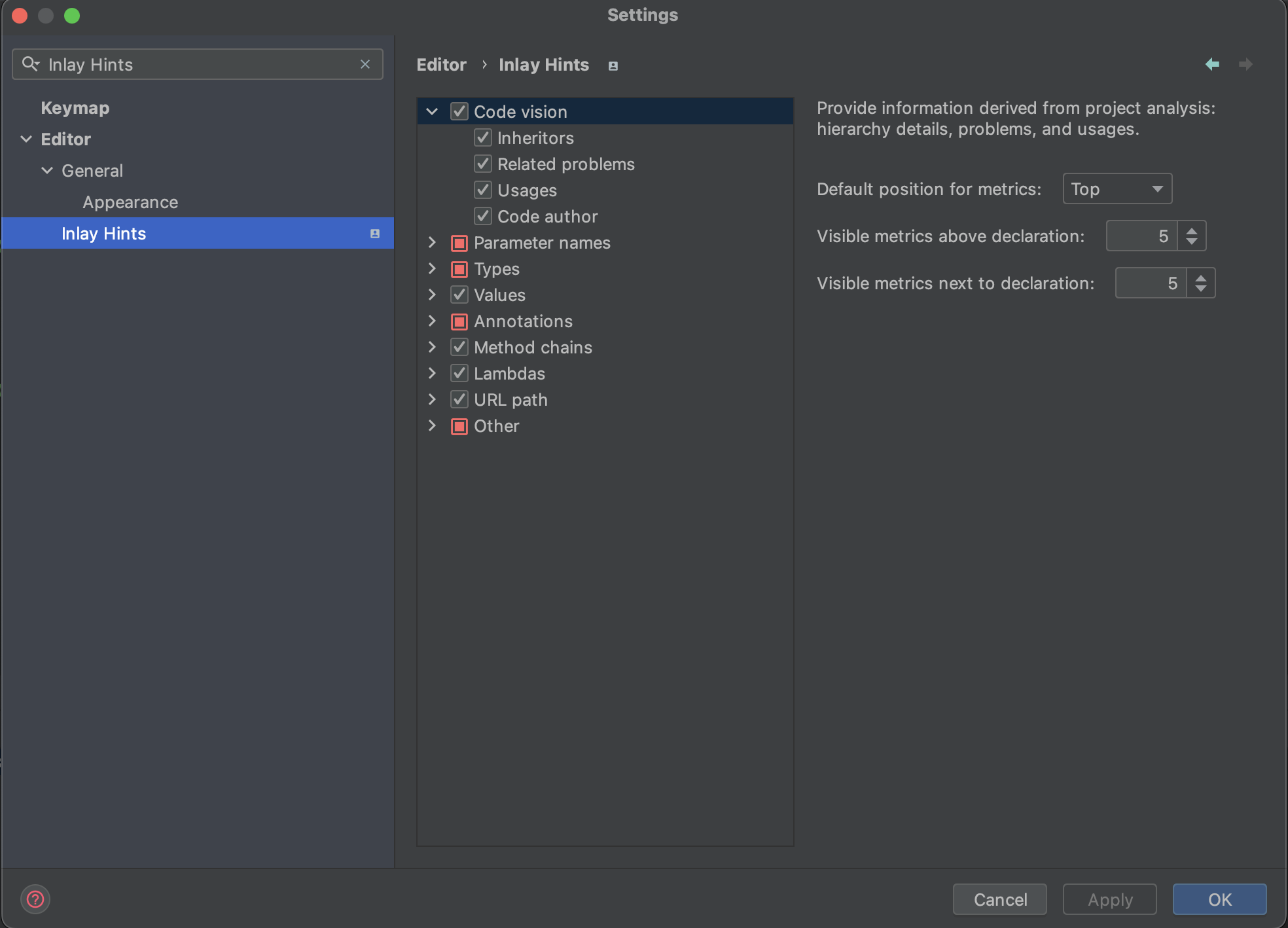Viewport: 1288px width, 928px height.
Task: Collapse the Code vision node
Action: (x=432, y=112)
